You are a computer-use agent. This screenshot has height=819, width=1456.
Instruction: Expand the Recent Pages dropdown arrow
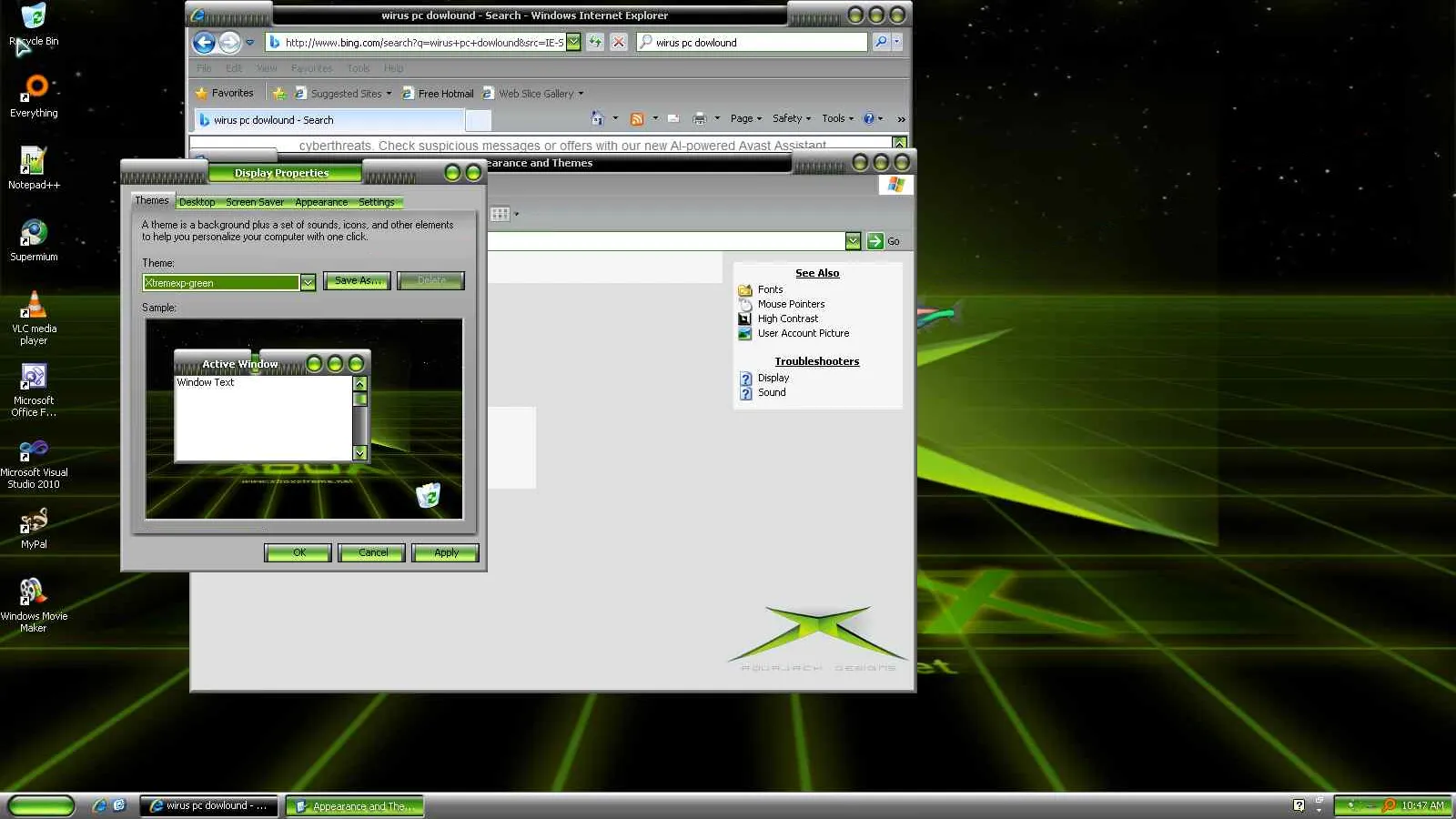pos(249,42)
